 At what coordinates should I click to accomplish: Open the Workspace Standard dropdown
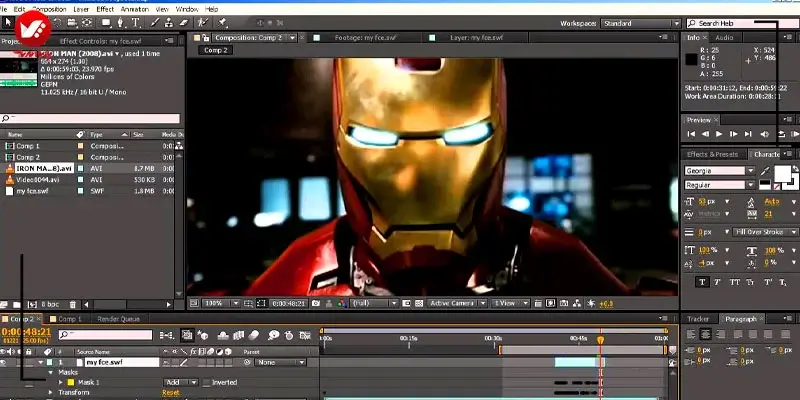pos(641,23)
